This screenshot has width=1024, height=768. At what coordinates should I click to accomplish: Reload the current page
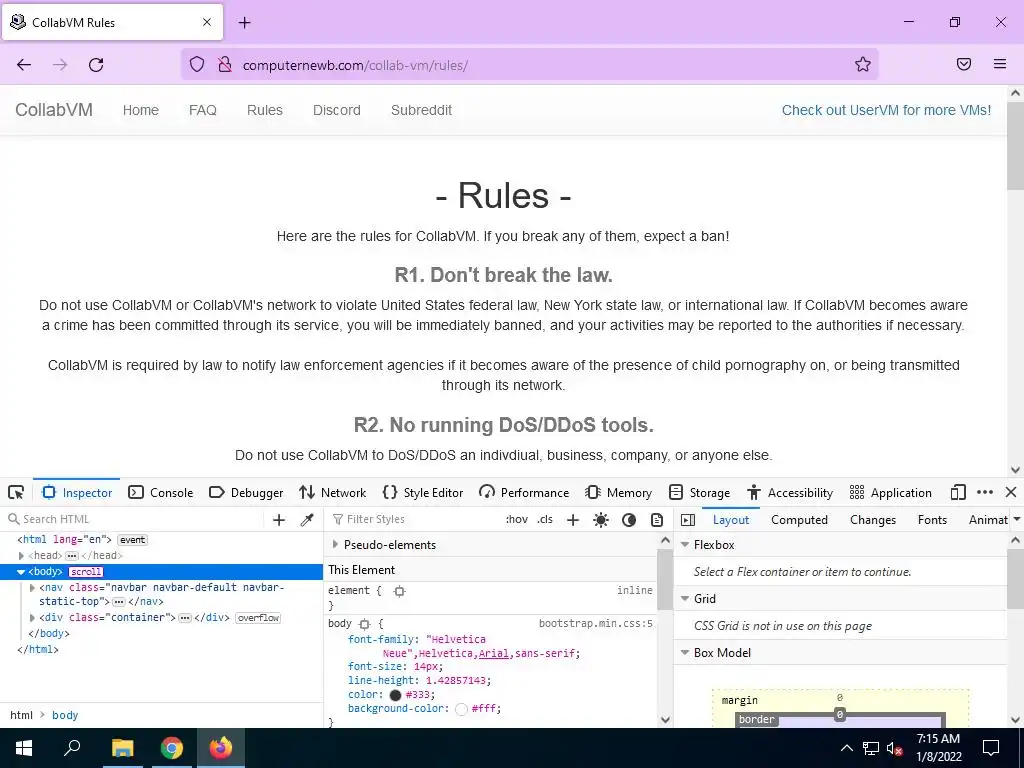point(96,65)
